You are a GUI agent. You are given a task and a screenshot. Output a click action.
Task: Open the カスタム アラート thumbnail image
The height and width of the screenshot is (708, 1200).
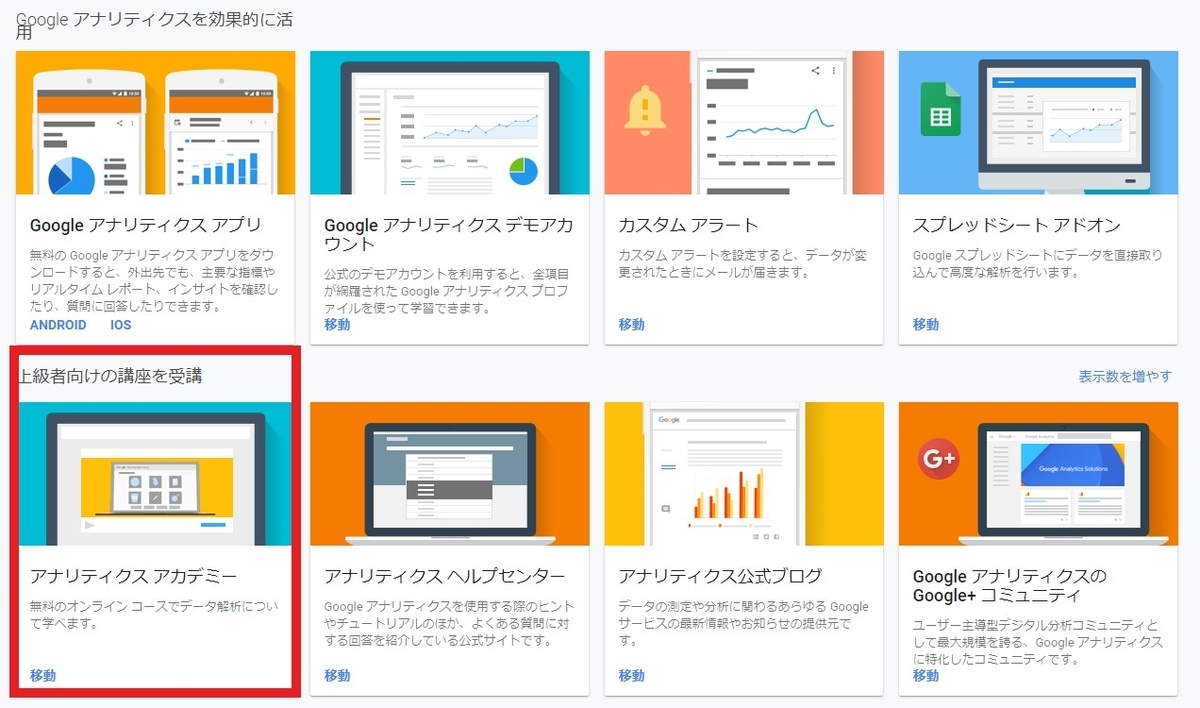tap(743, 122)
